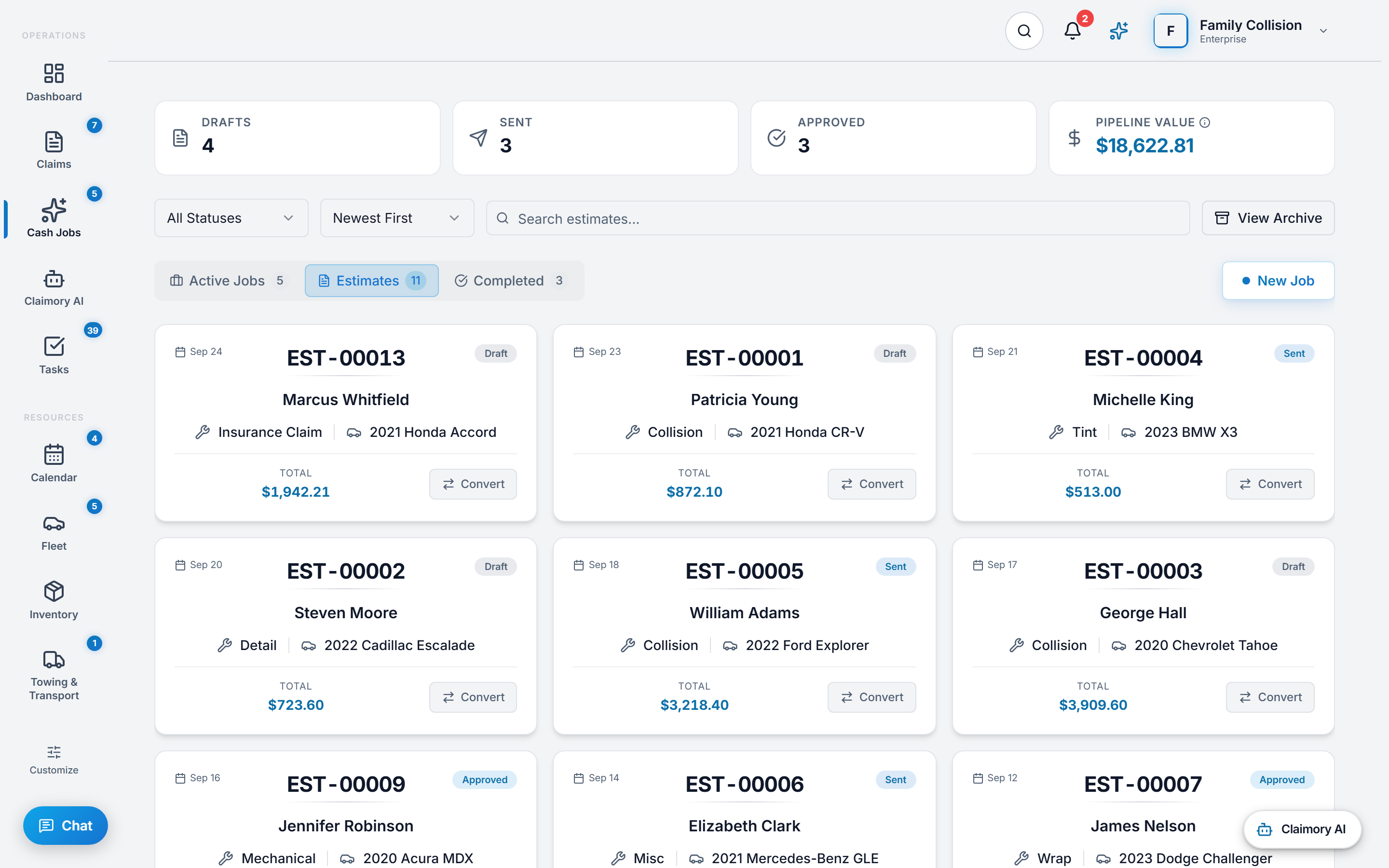Image resolution: width=1389 pixels, height=868 pixels.
Task: Open the Claims sidebar icon
Action: [54, 142]
